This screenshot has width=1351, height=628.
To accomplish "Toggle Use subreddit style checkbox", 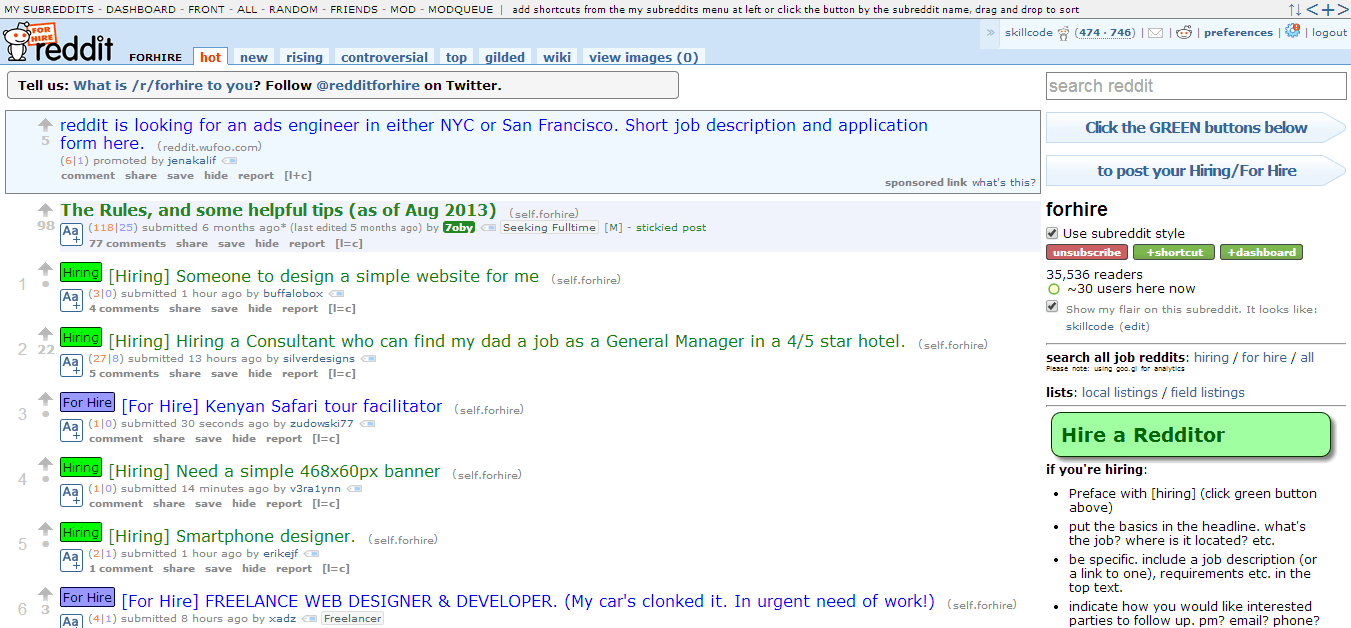I will 1052,233.
